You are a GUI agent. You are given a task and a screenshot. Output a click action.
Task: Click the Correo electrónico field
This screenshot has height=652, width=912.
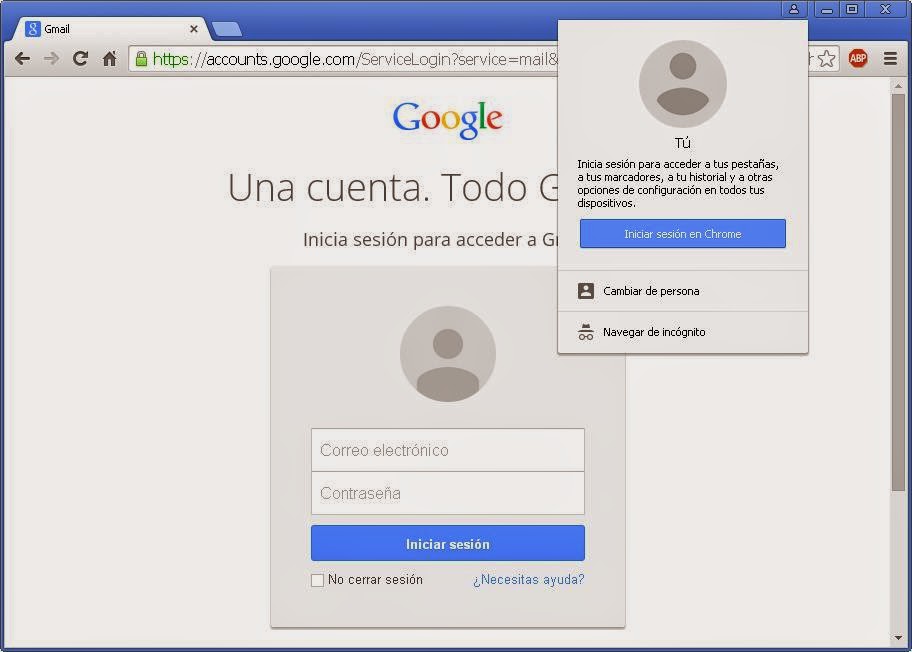(447, 450)
